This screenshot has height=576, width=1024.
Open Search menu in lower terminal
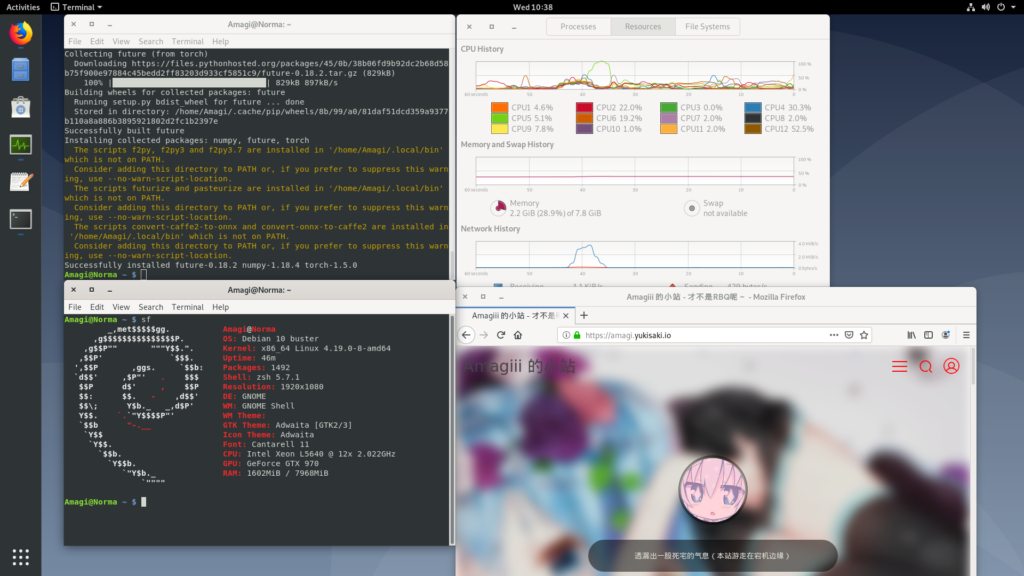click(x=150, y=307)
